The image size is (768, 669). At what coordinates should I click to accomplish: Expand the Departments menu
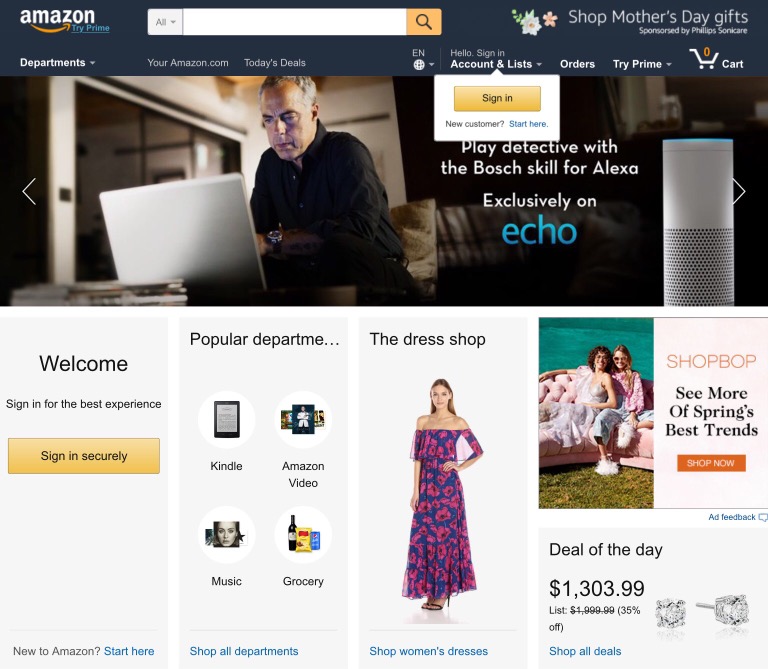[x=57, y=63]
